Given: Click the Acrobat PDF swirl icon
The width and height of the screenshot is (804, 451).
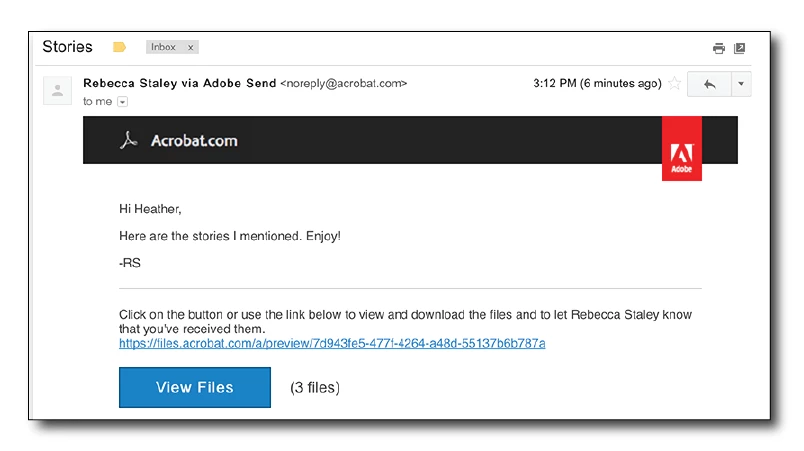Looking at the screenshot, I should pyautogui.click(x=128, y=140).
